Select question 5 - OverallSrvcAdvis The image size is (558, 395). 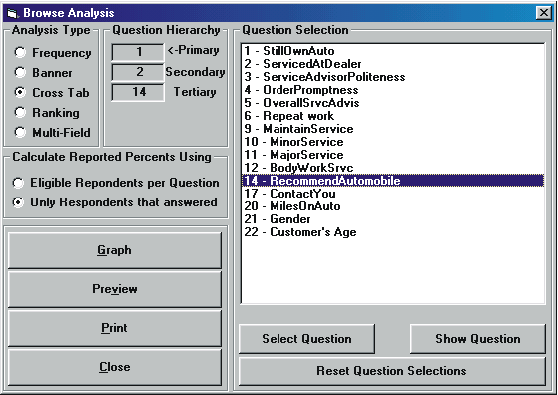pyautogui.click(x=393, y=103)
